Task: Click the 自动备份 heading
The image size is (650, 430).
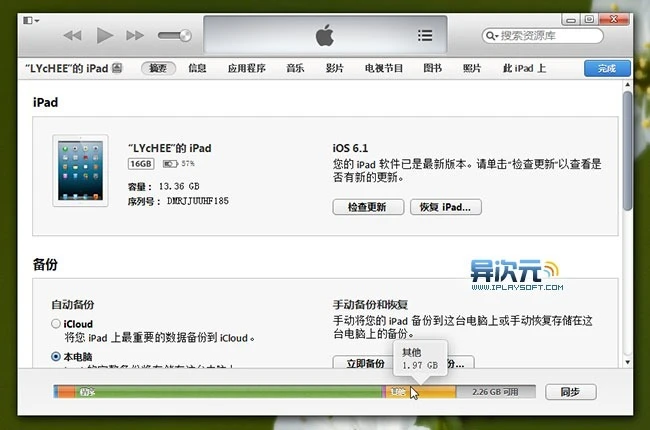Action: pyautogui.click(x=73, y=305)
